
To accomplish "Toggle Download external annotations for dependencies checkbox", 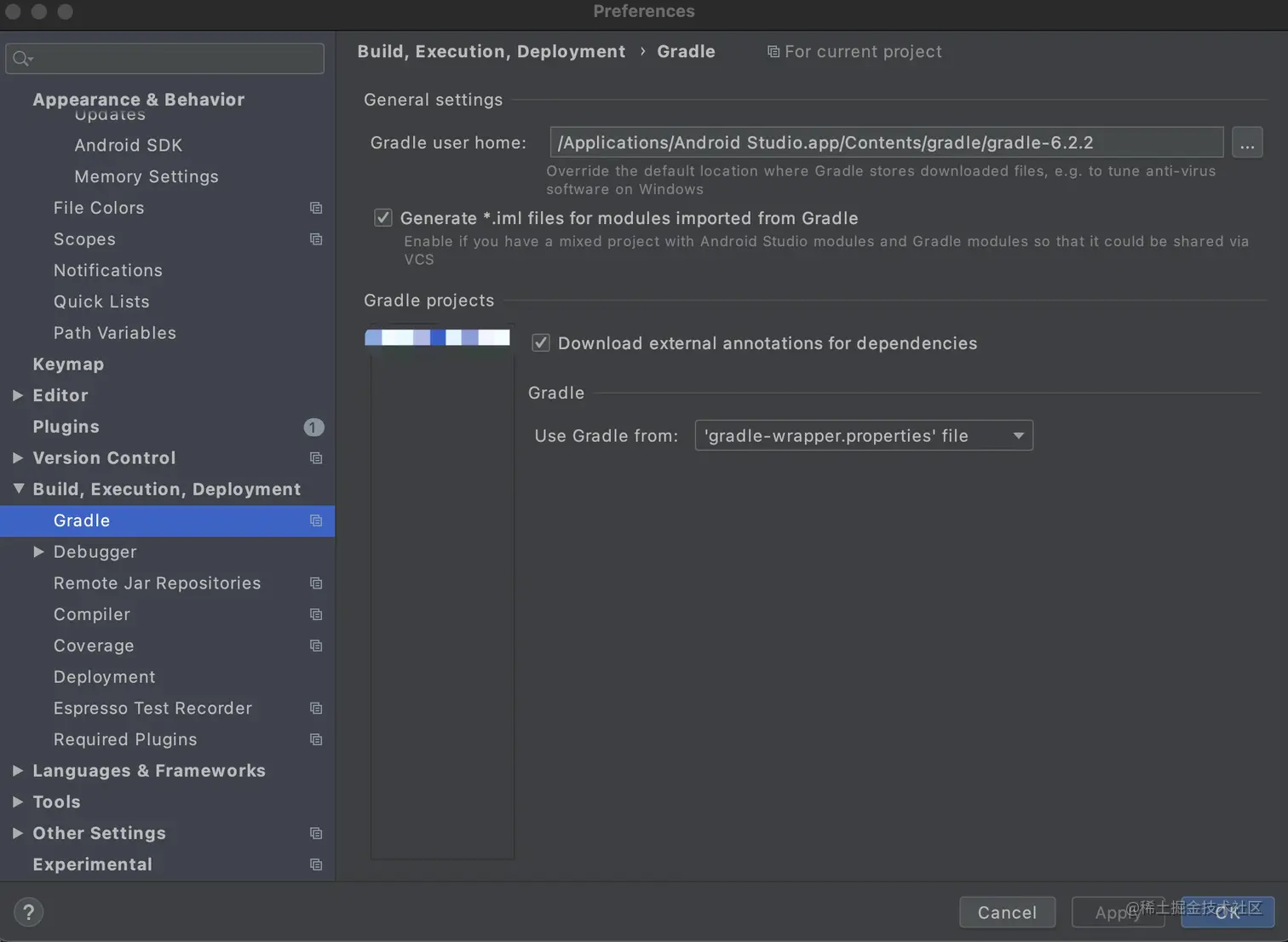I will (x=541, y=343).
